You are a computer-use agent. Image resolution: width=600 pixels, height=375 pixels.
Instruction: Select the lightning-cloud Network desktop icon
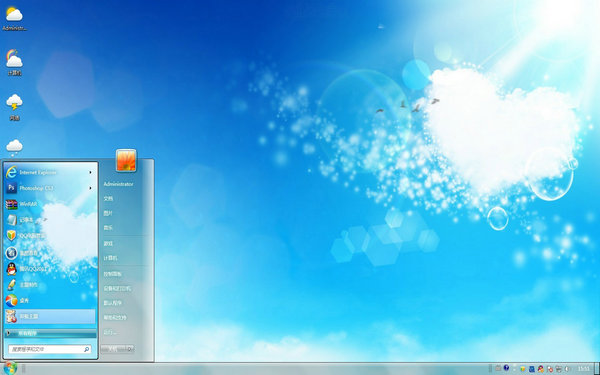[x=14, y=107]
